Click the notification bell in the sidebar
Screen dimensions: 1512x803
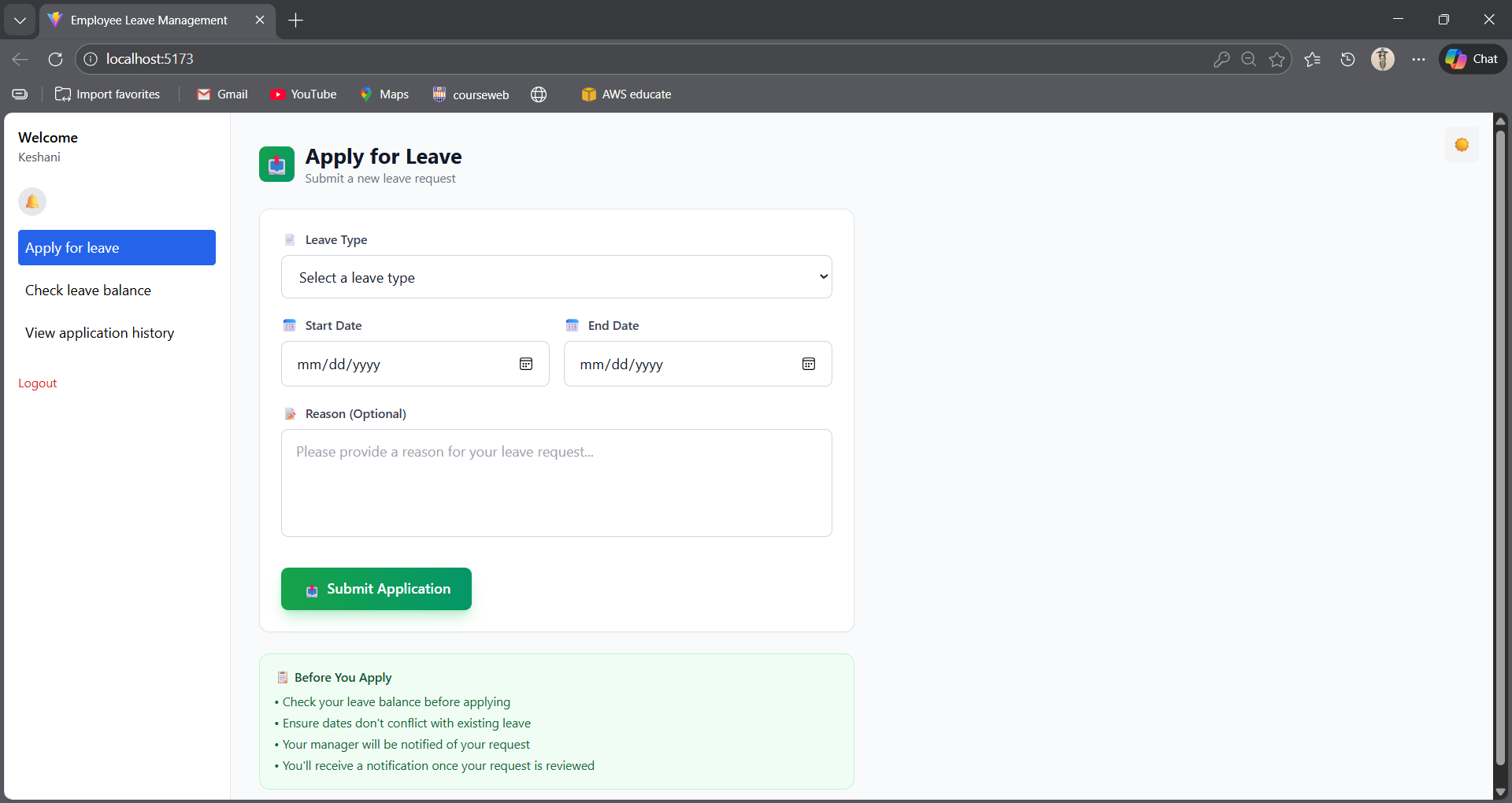tap(31, 202)
